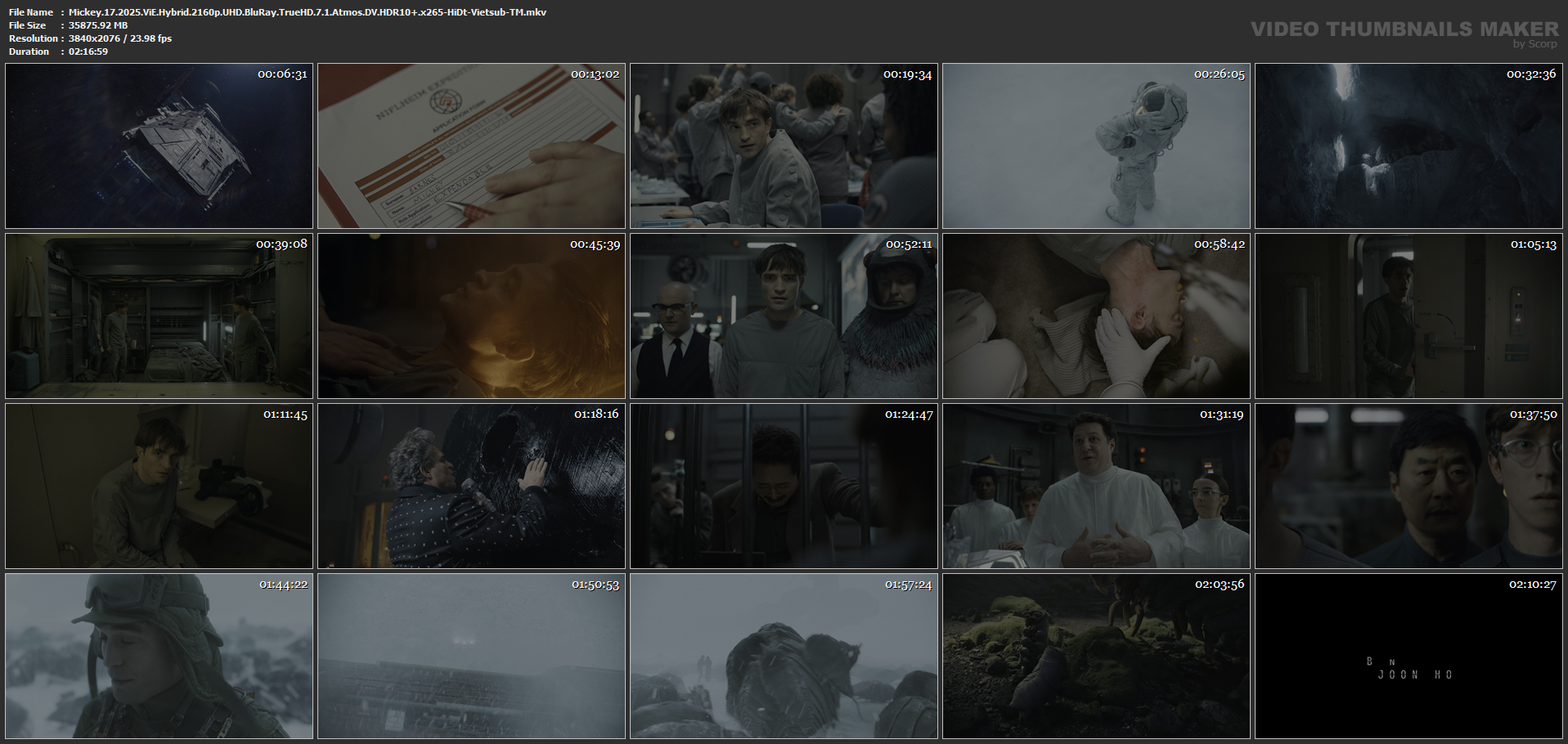Select the black credits thumbnail at 02:10:27
1568x744 pixels.
tap(1409, 656)
